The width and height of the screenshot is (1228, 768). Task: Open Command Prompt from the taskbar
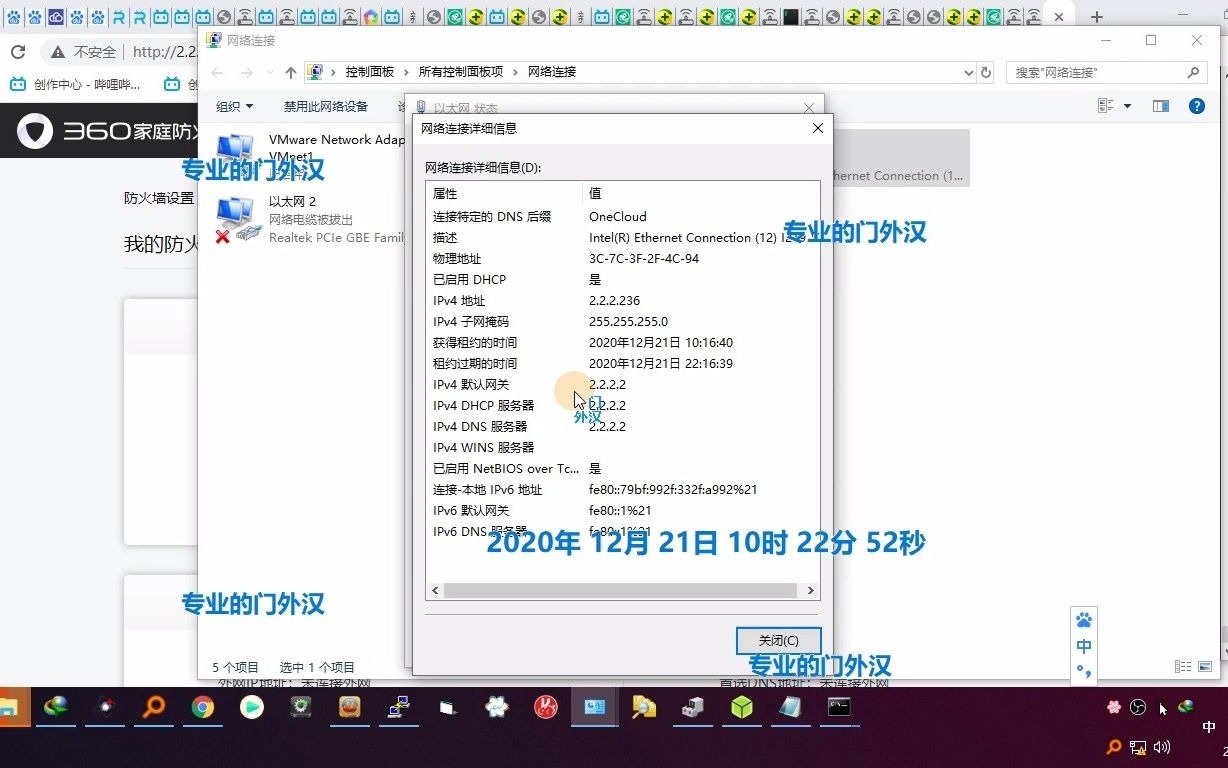click(x=838, y=708)
